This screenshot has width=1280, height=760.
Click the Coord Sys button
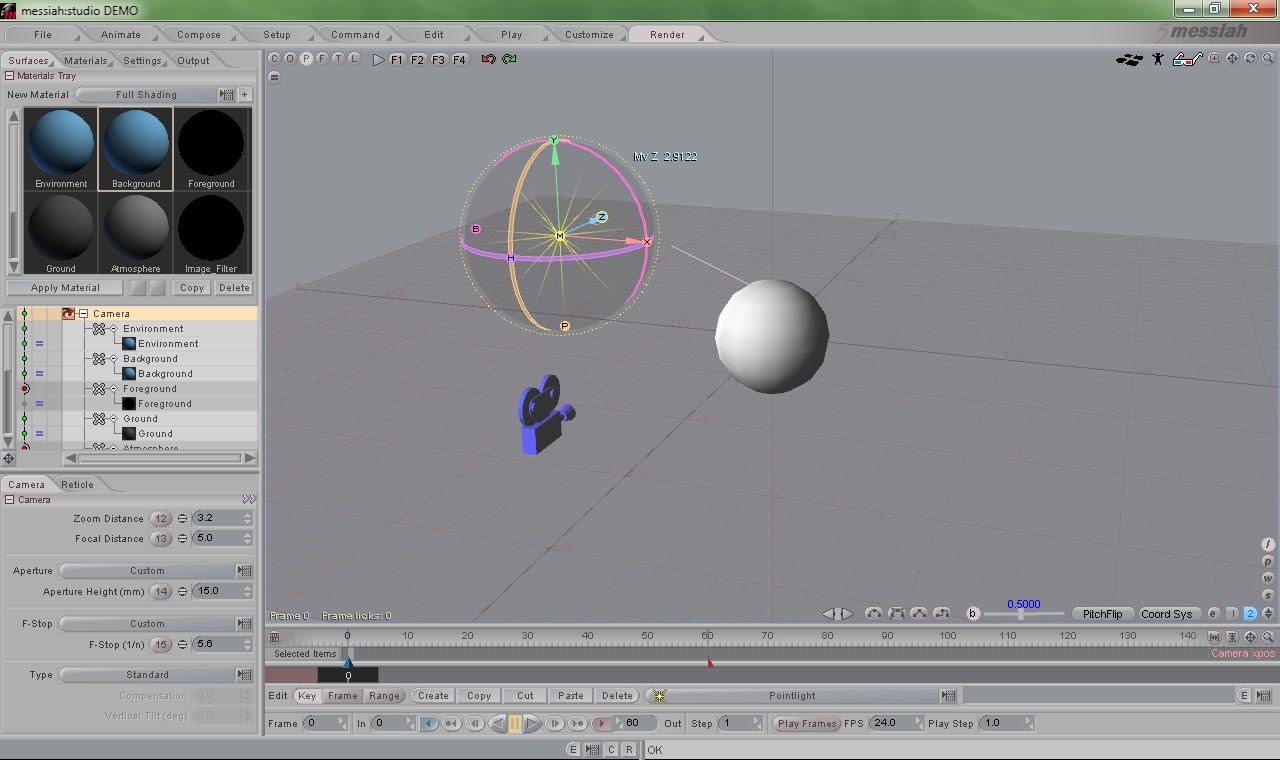(x=1167, y=614)
